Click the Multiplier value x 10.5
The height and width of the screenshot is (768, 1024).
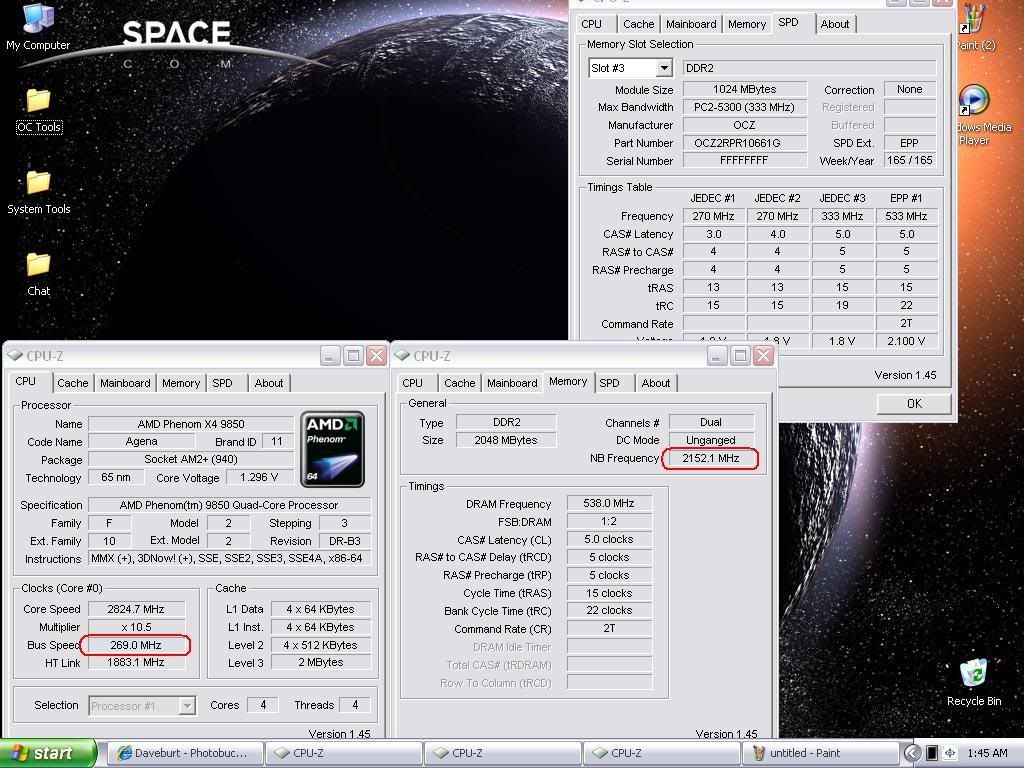(135, 627)
